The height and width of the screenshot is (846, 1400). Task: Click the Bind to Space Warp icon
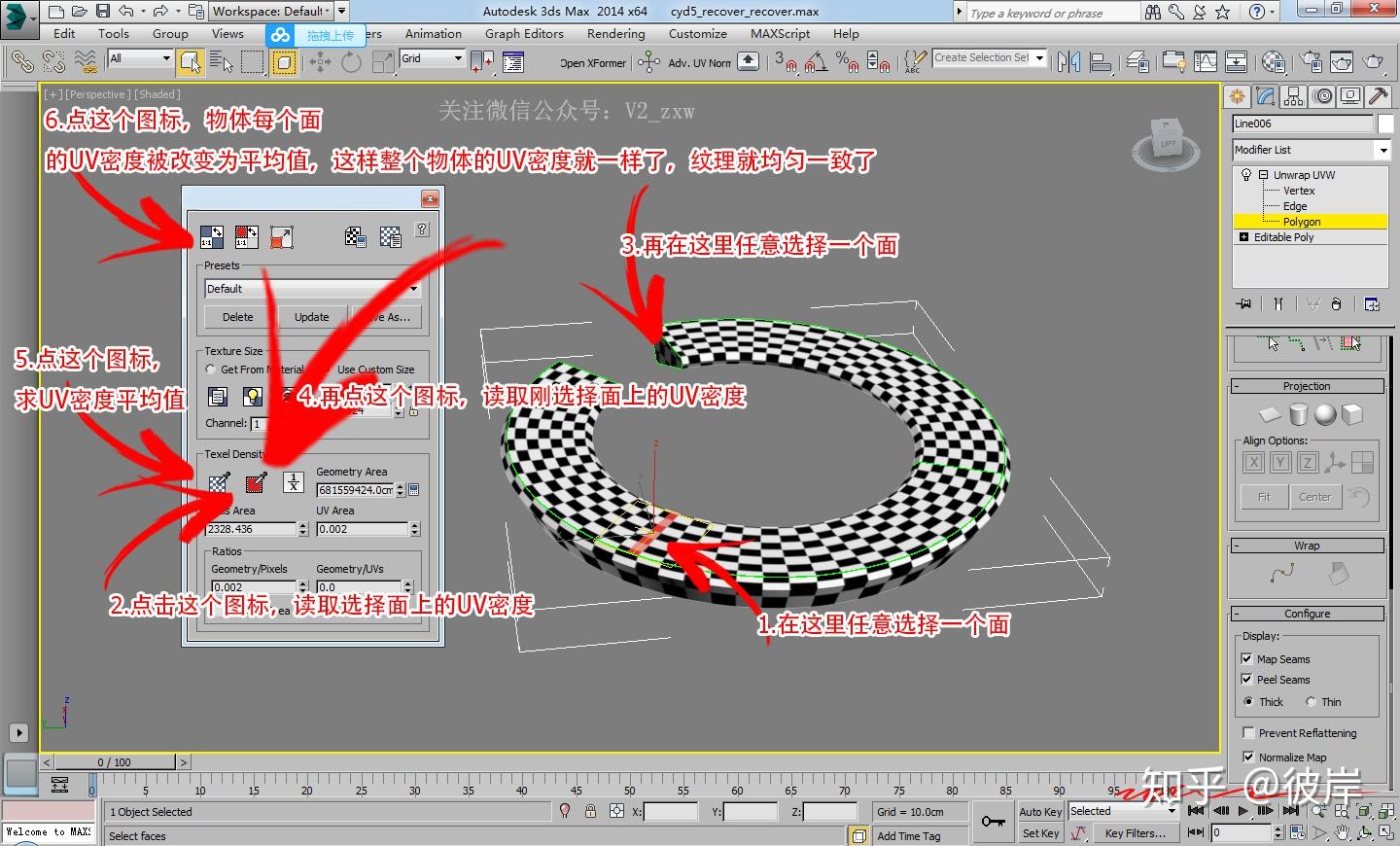point(86,62)
